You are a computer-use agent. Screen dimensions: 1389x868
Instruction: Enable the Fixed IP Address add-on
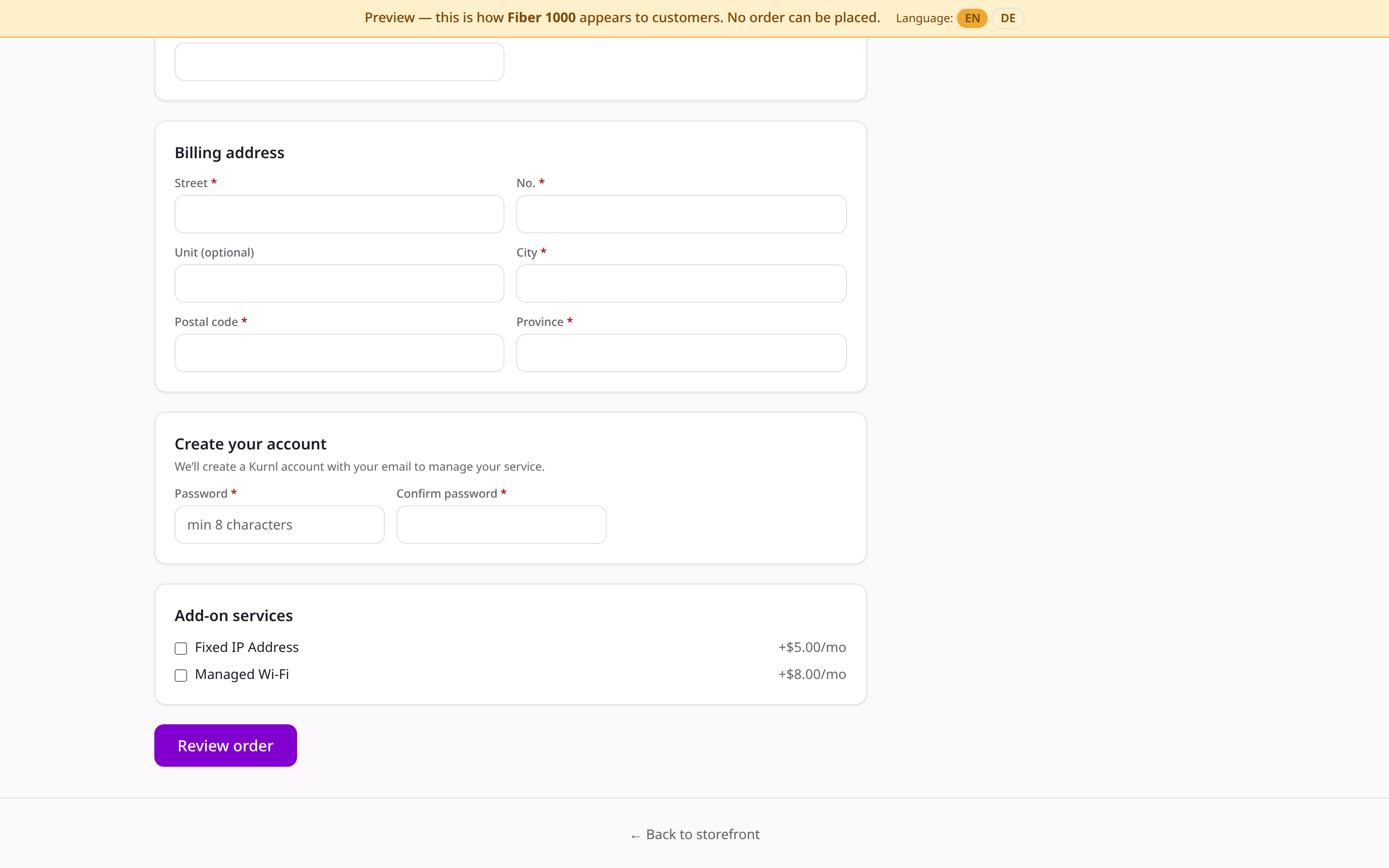click(x=181, y=649)
